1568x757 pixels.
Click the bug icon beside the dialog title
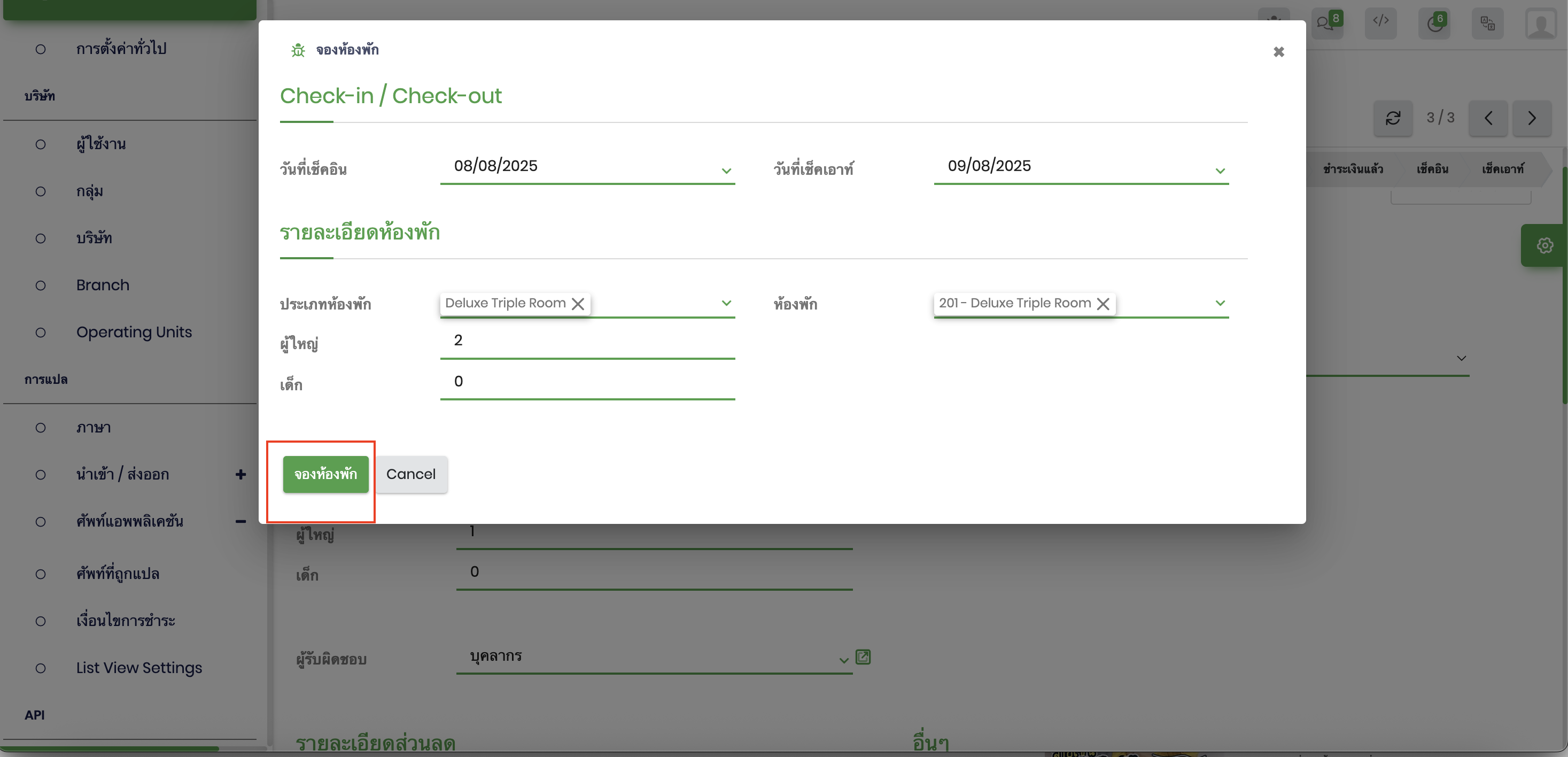pos(298,50)
